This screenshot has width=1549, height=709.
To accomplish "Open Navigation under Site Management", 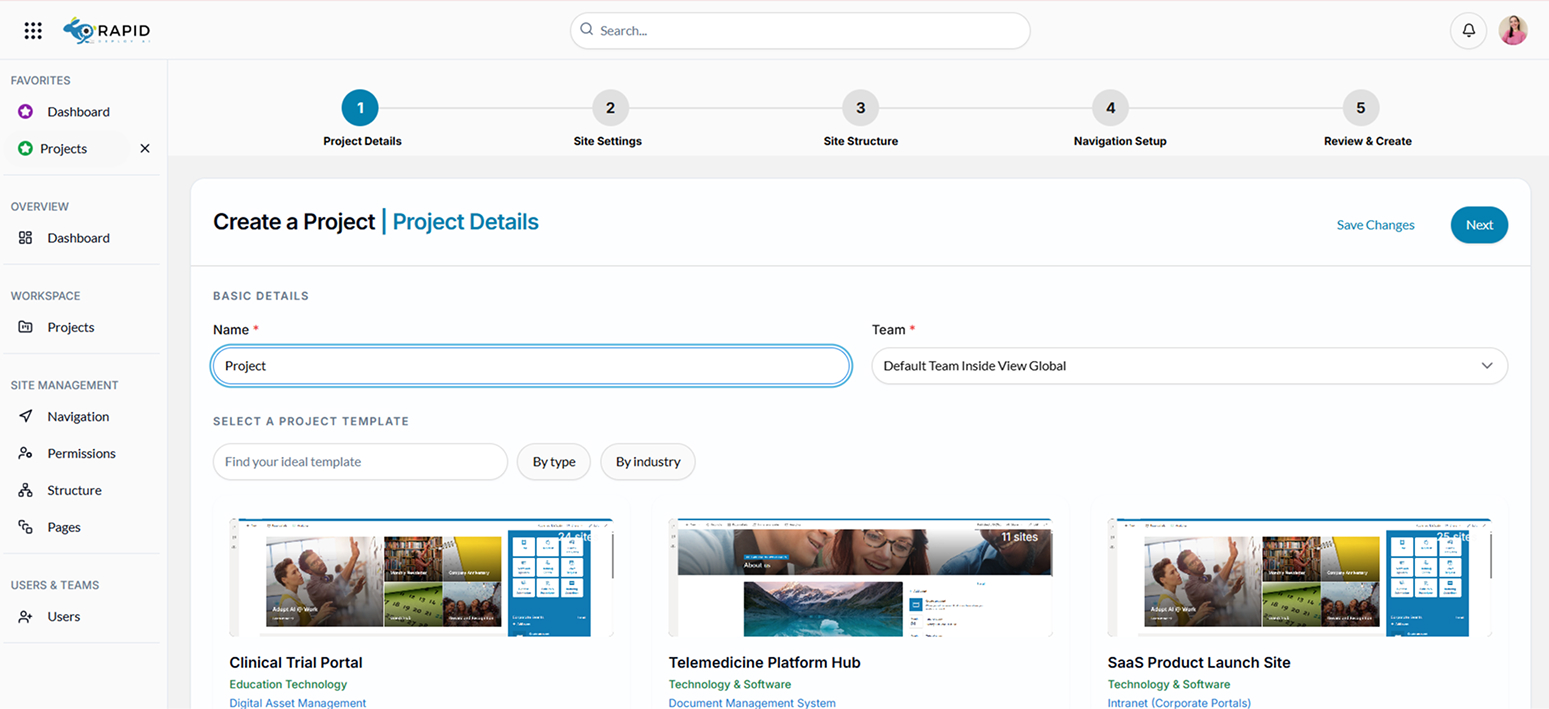I will [x=78, y=416].
